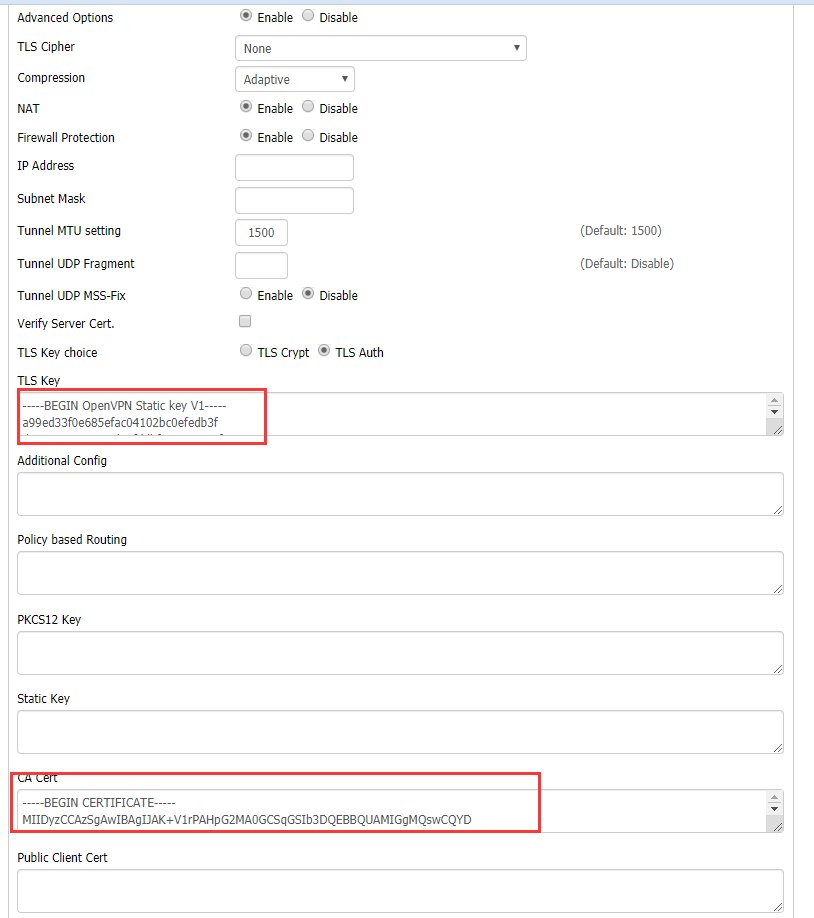
Task: Click resize grip of Static Key textarea
Action: click(778, 748)
